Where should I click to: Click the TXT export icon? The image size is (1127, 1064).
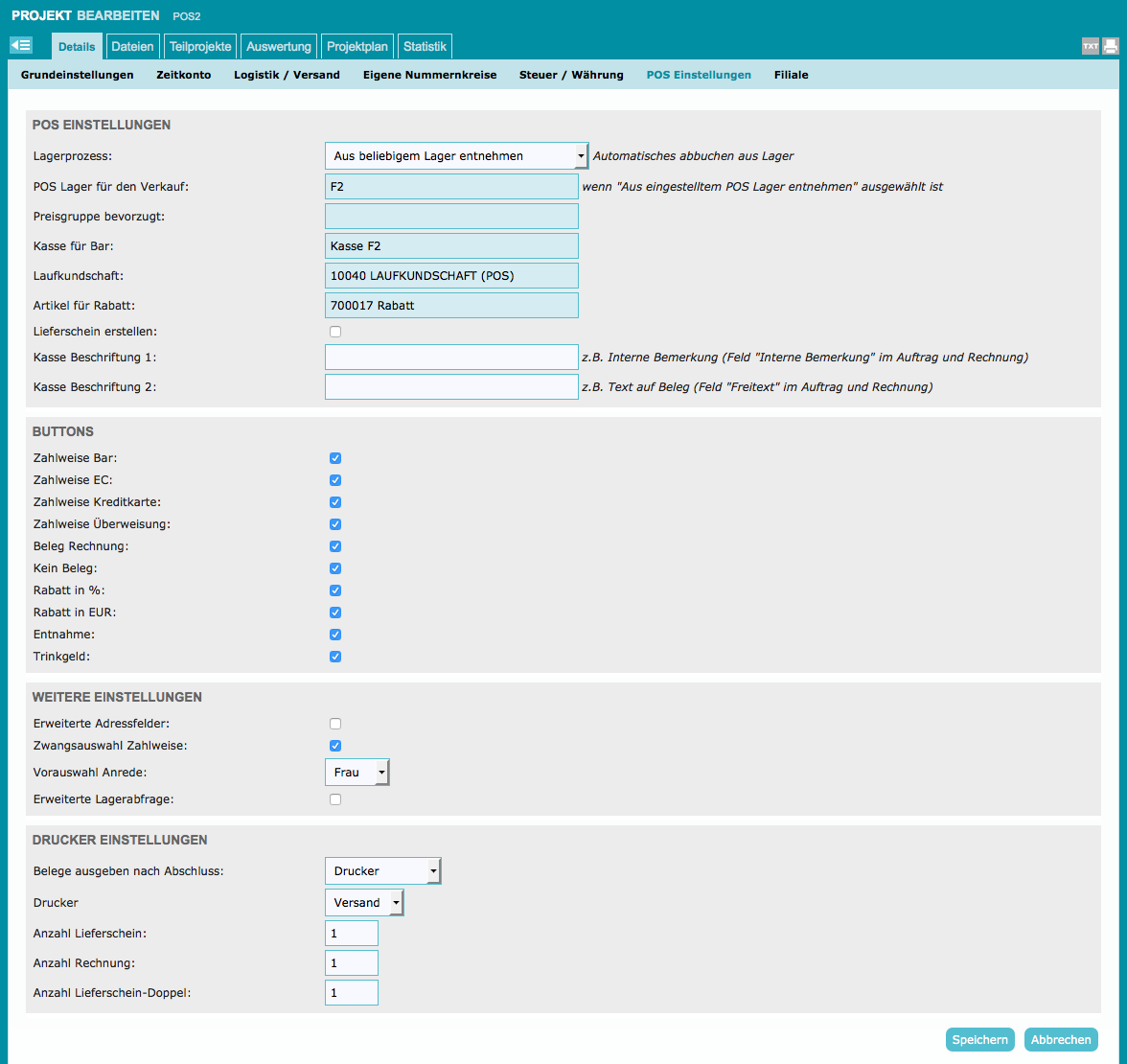pyautogui.click(x=1090, y=46)
